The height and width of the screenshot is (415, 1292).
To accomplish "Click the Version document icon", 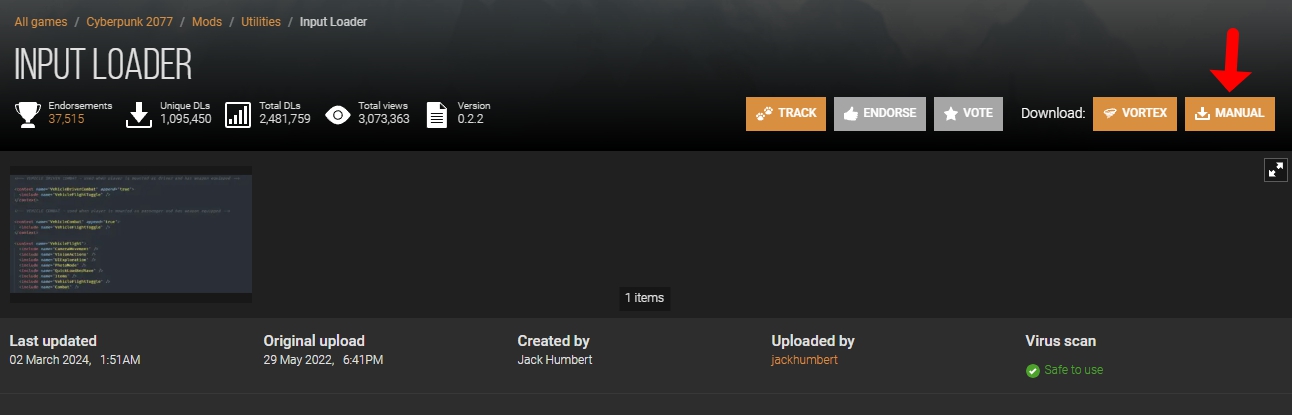I will 437,114.
